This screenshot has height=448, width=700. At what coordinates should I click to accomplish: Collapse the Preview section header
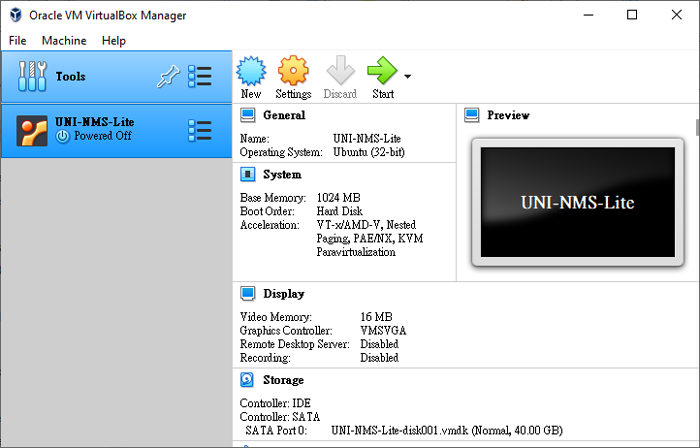pos(508,115)
